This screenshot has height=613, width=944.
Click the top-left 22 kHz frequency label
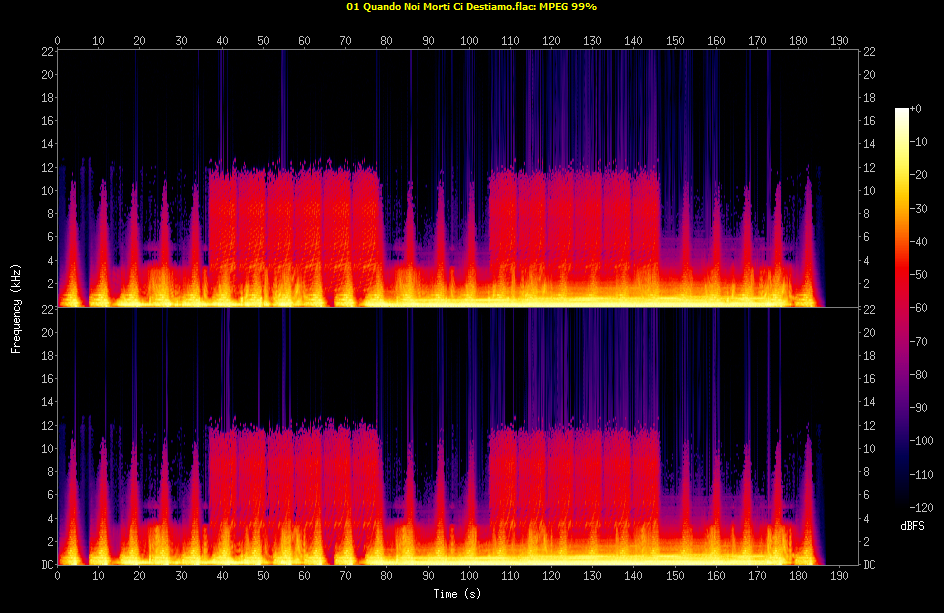[x=47, y=51]
